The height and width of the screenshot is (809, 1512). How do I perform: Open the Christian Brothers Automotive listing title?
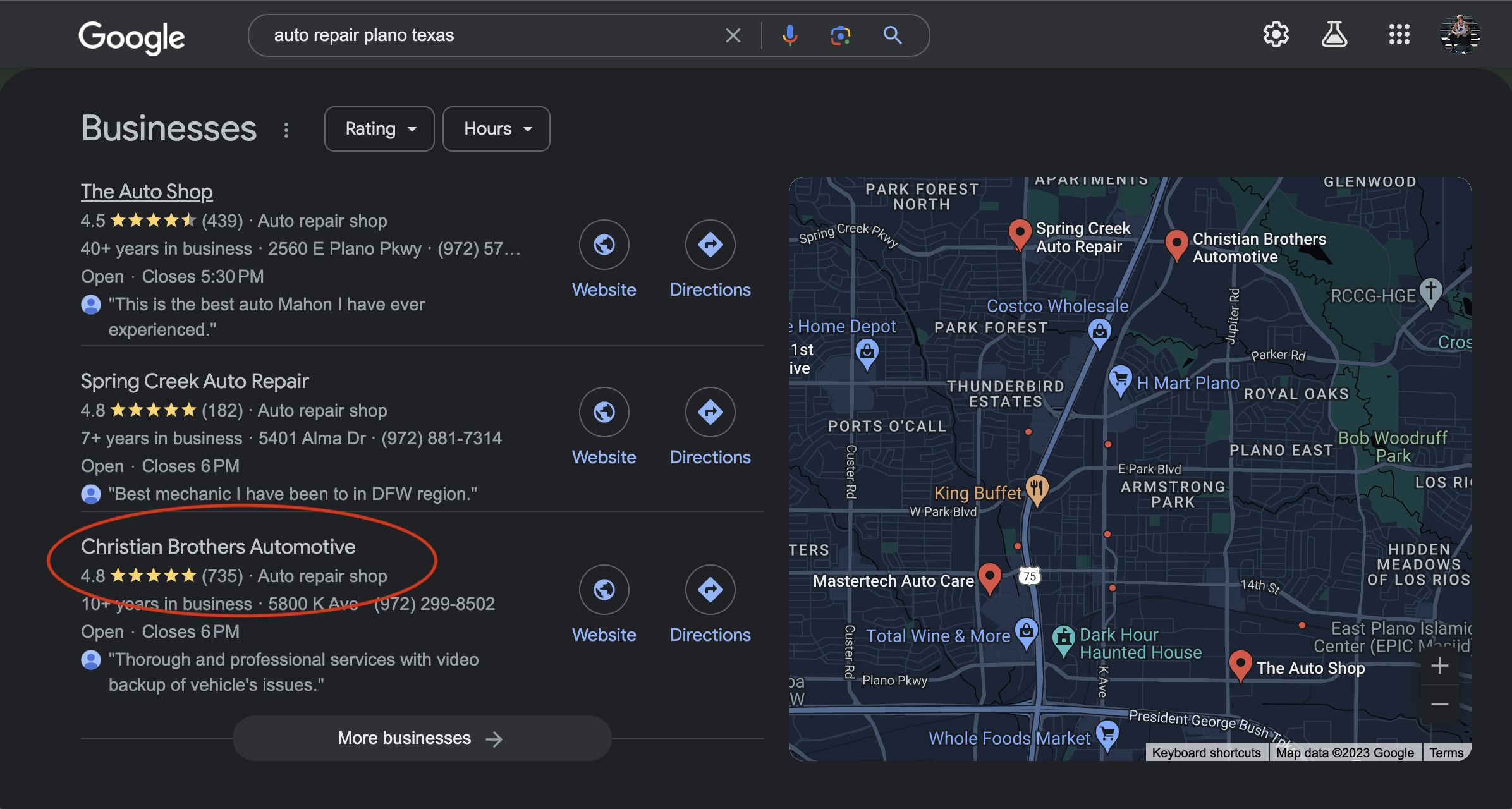pos(218,547)
